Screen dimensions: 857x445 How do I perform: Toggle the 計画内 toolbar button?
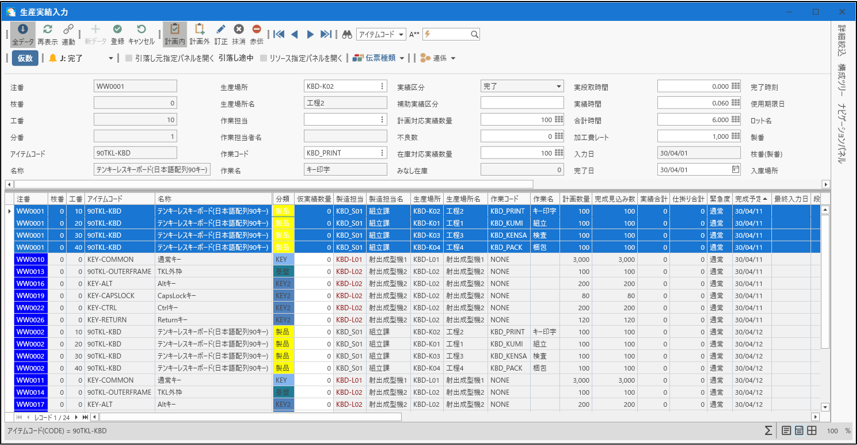pos(174,34)
